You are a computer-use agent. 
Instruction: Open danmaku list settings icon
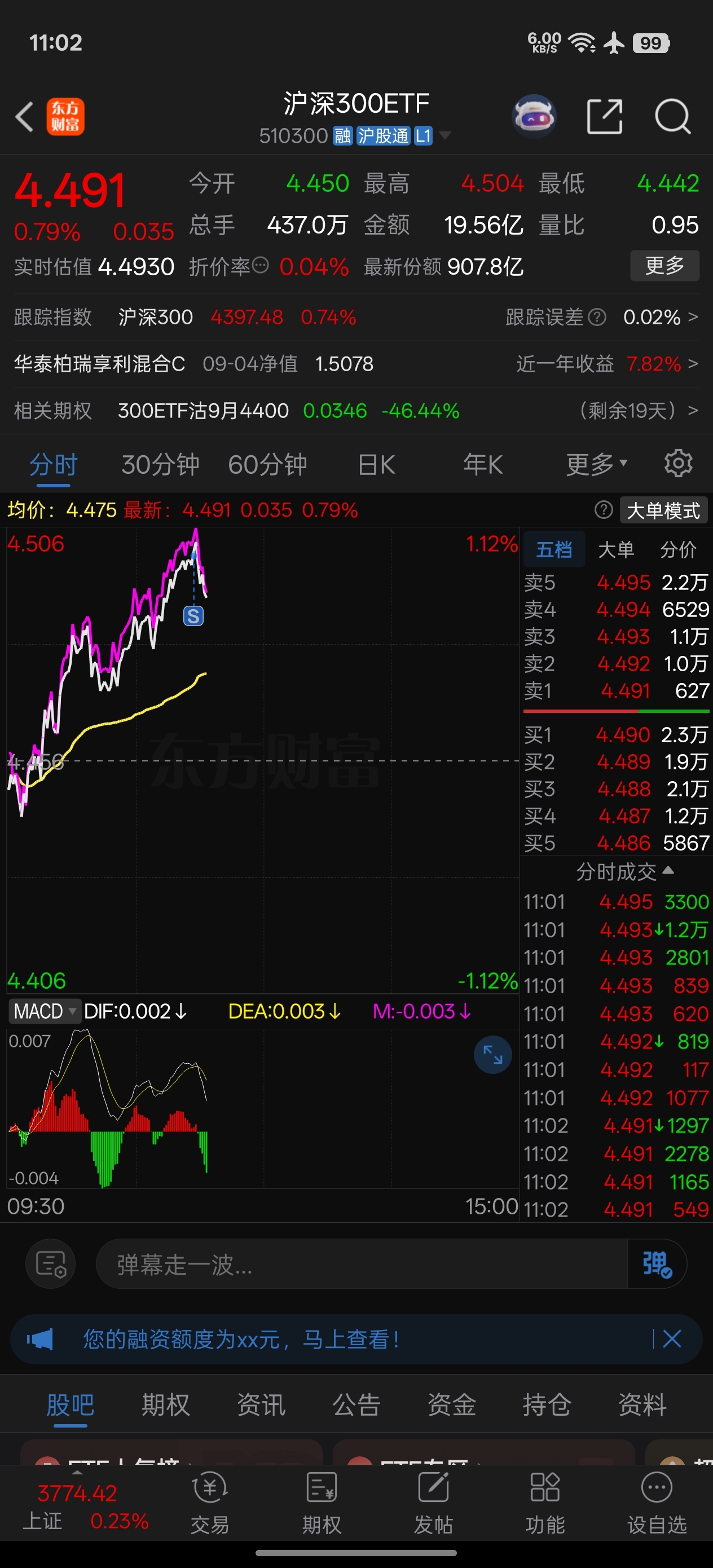coord(51,1264)
